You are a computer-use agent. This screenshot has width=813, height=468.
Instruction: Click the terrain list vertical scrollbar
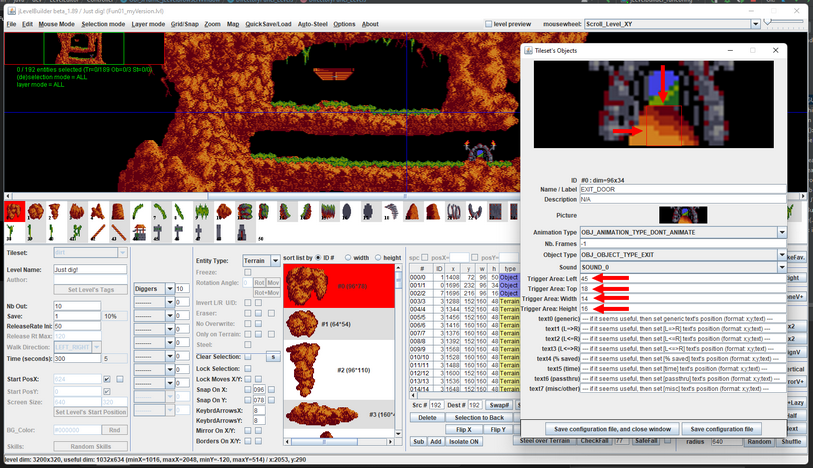(x=398, y=351)
